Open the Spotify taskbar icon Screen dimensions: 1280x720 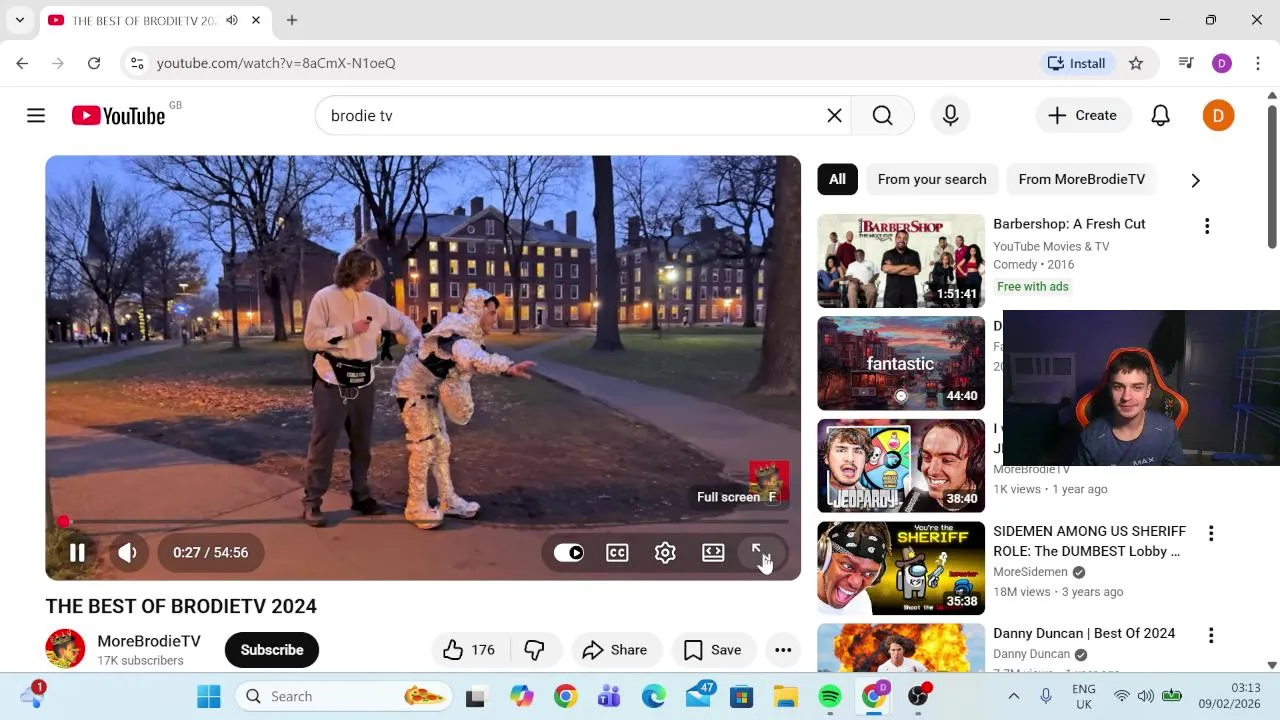pos(830,696)
